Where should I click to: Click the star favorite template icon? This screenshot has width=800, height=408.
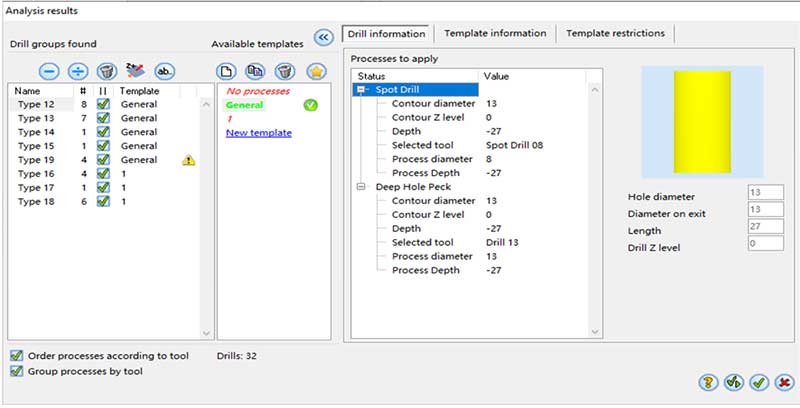[x=315, y=71]
